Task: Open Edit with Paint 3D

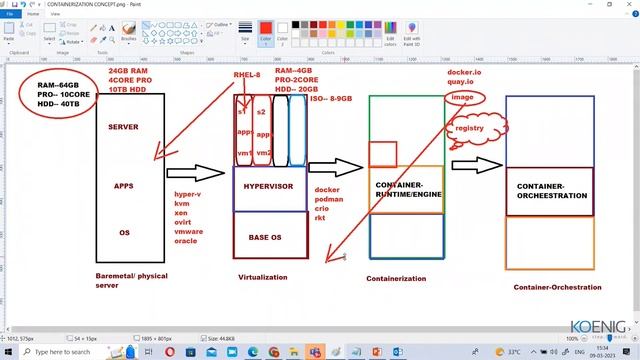Action: point(411,33)
